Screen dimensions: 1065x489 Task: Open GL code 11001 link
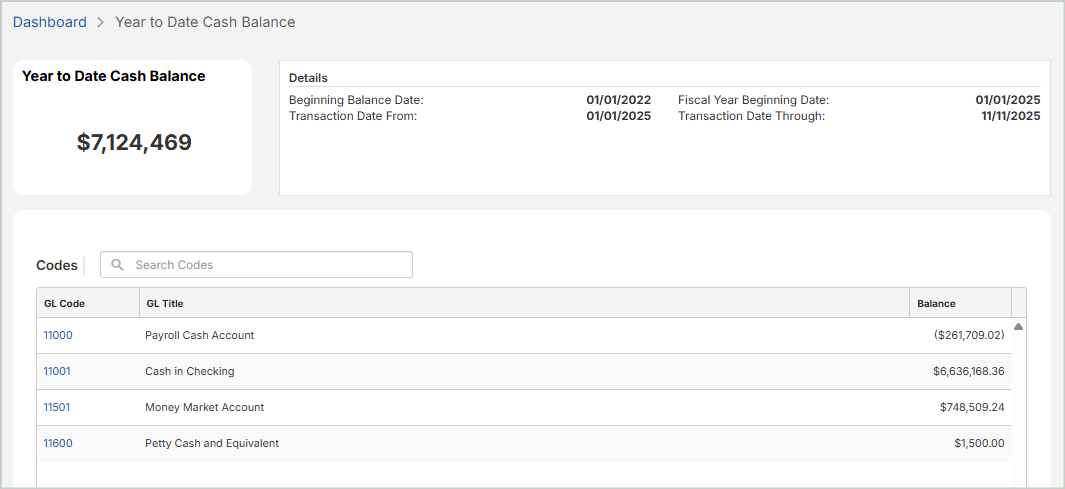click(57, 371)
